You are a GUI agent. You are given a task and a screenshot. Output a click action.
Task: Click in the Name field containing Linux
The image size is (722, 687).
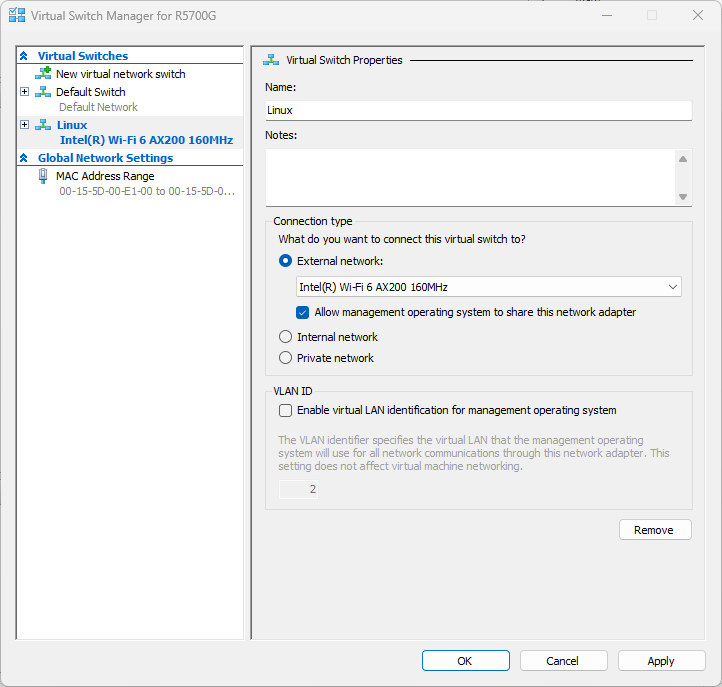click(x=478, y=111)
